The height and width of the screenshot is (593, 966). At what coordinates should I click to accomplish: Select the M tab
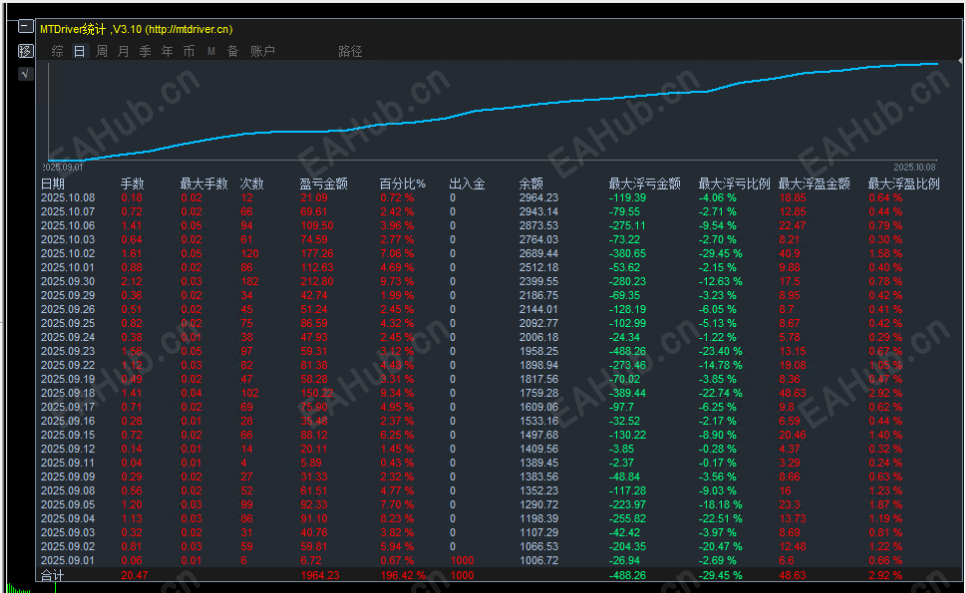click(211, 51)
